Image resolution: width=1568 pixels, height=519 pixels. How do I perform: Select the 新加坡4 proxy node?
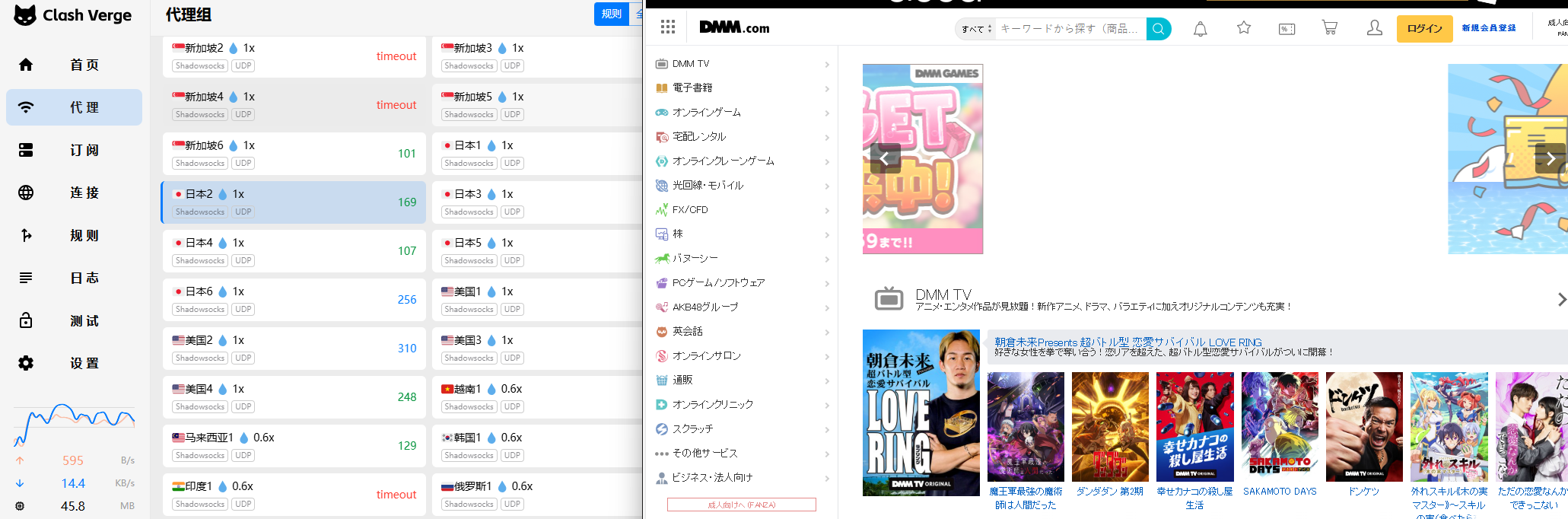pos(294,105)
